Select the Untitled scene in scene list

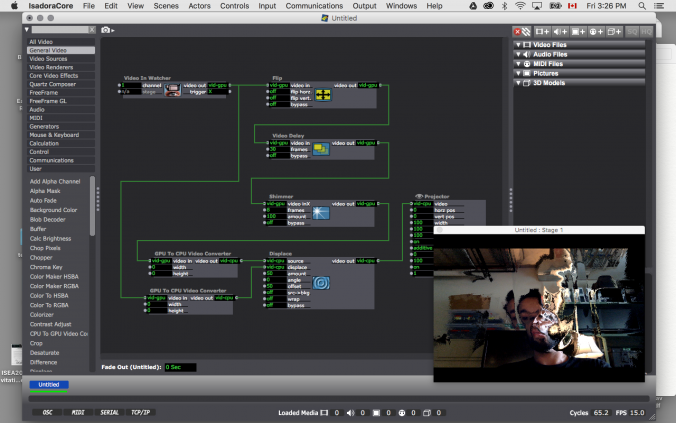click(48, 385)
